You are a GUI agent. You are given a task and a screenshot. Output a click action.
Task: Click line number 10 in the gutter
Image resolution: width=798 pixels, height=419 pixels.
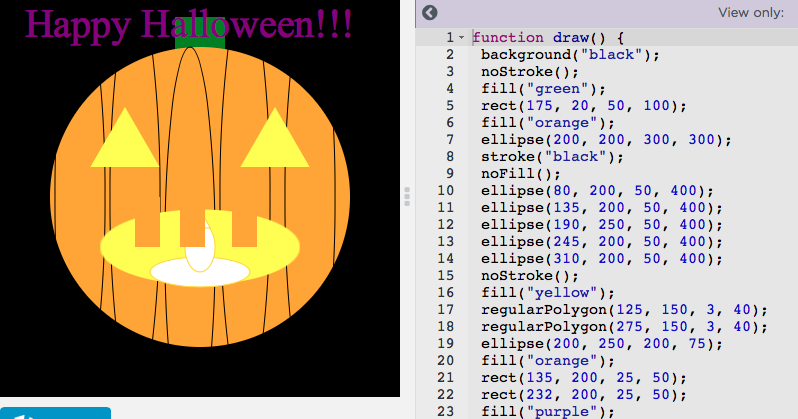coord(445,191)
